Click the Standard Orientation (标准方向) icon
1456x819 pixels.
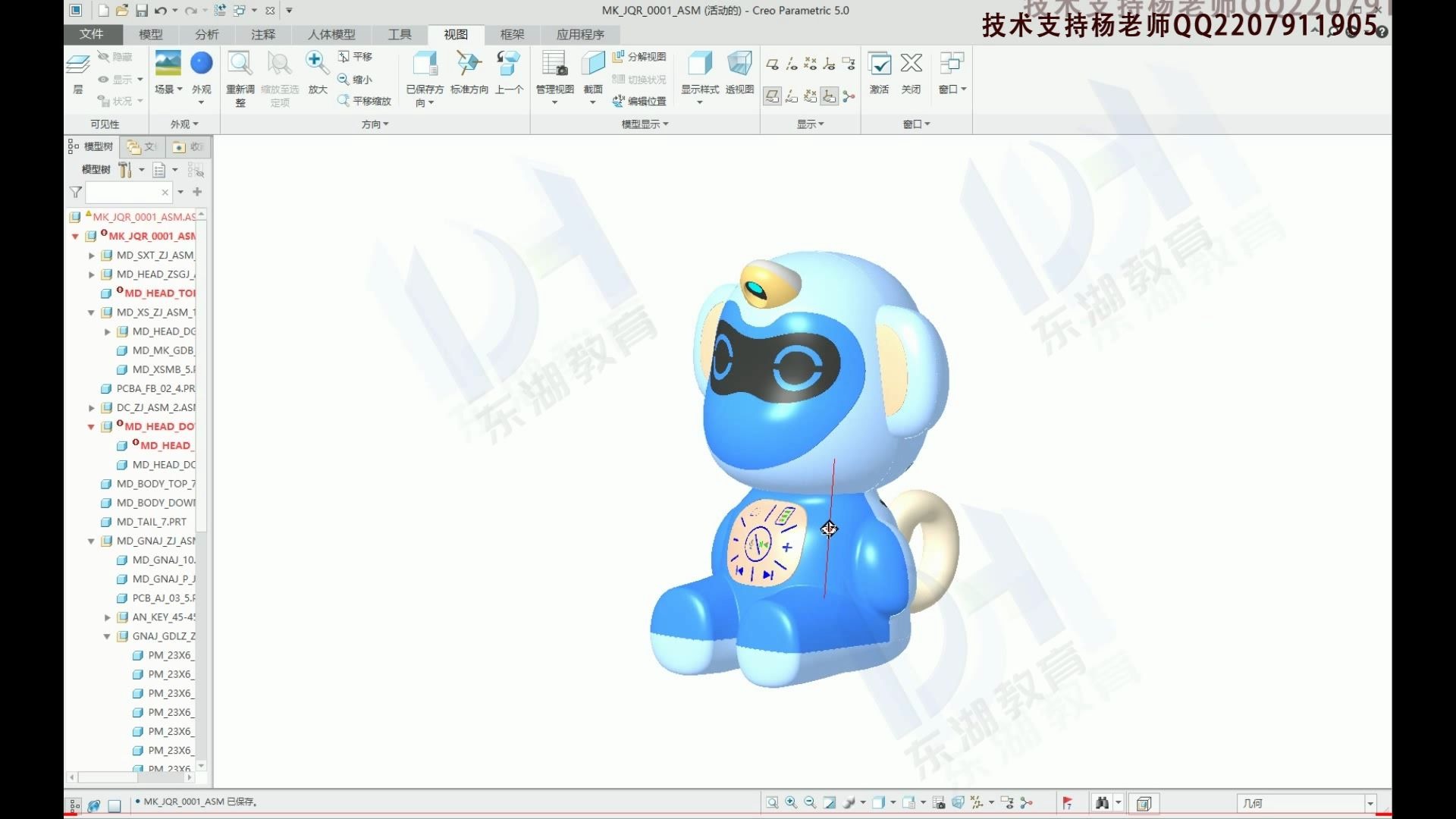pos(469,63)
